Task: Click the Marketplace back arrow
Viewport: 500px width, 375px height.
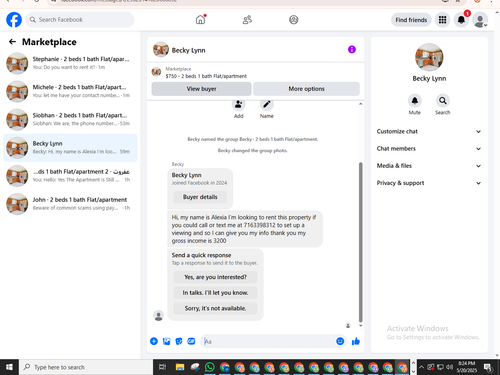Action: coord(12,42)
